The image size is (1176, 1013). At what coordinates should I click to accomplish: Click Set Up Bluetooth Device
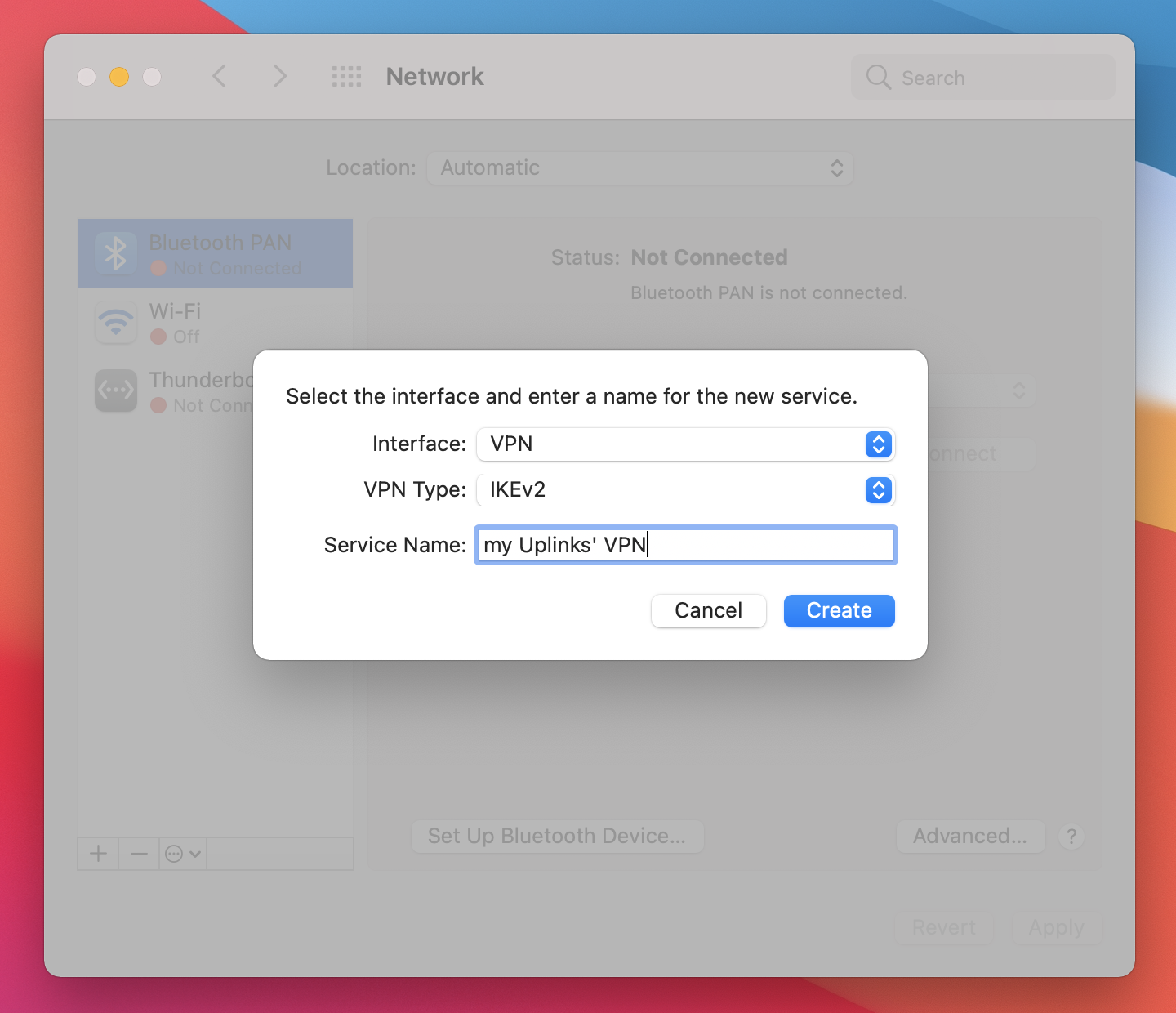pyautogui.click(x=558, y=836)
